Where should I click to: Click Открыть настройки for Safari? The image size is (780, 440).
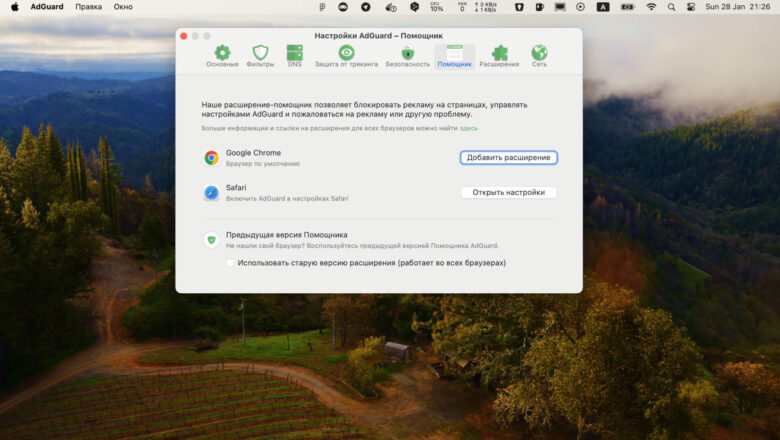[x=508, y=192]
